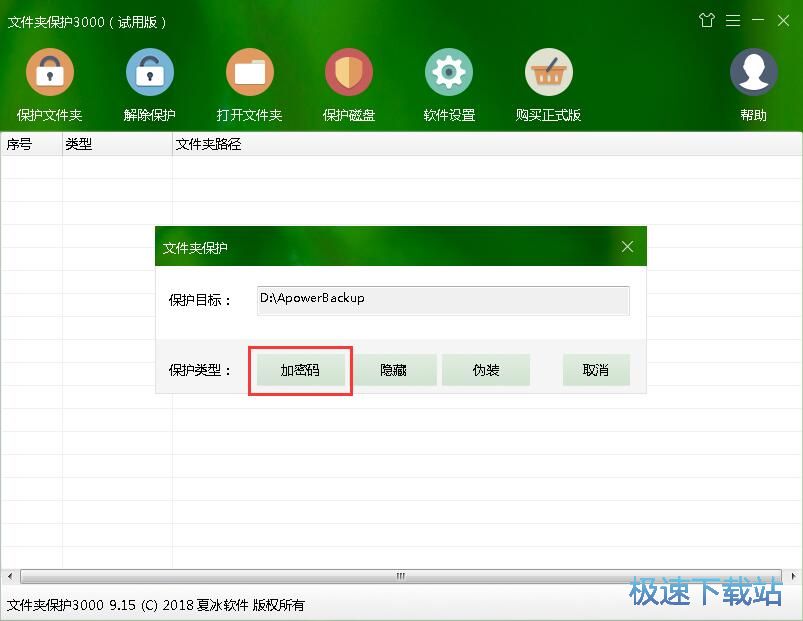The width and height of the screenshot is (803, 621).
Task: Open 解除保护 unlock icon
Action: [x=150, y=72]
